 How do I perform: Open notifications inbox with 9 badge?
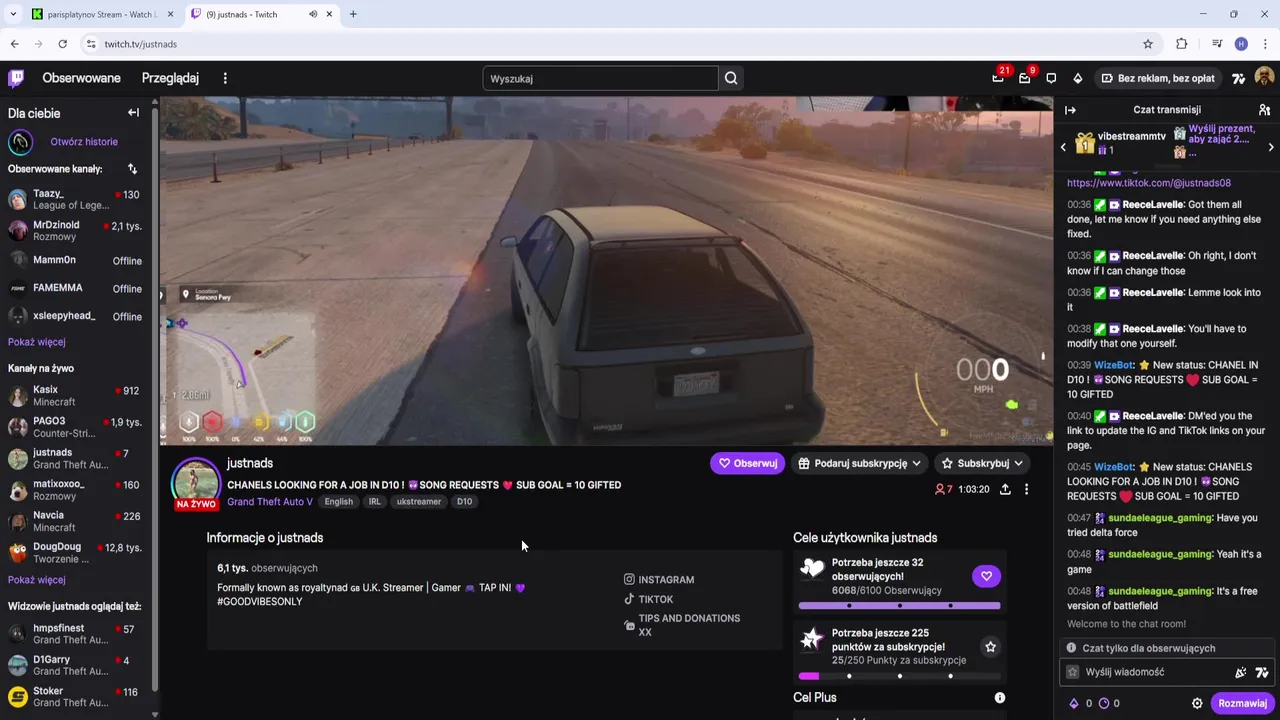pos(1025,78)
